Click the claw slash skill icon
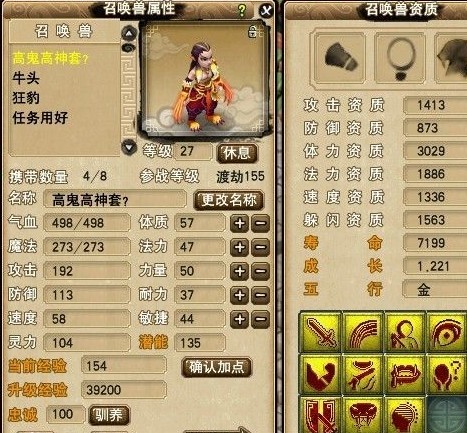The height and width of the screenshot is (433, 467). click(x=363, y=332)
